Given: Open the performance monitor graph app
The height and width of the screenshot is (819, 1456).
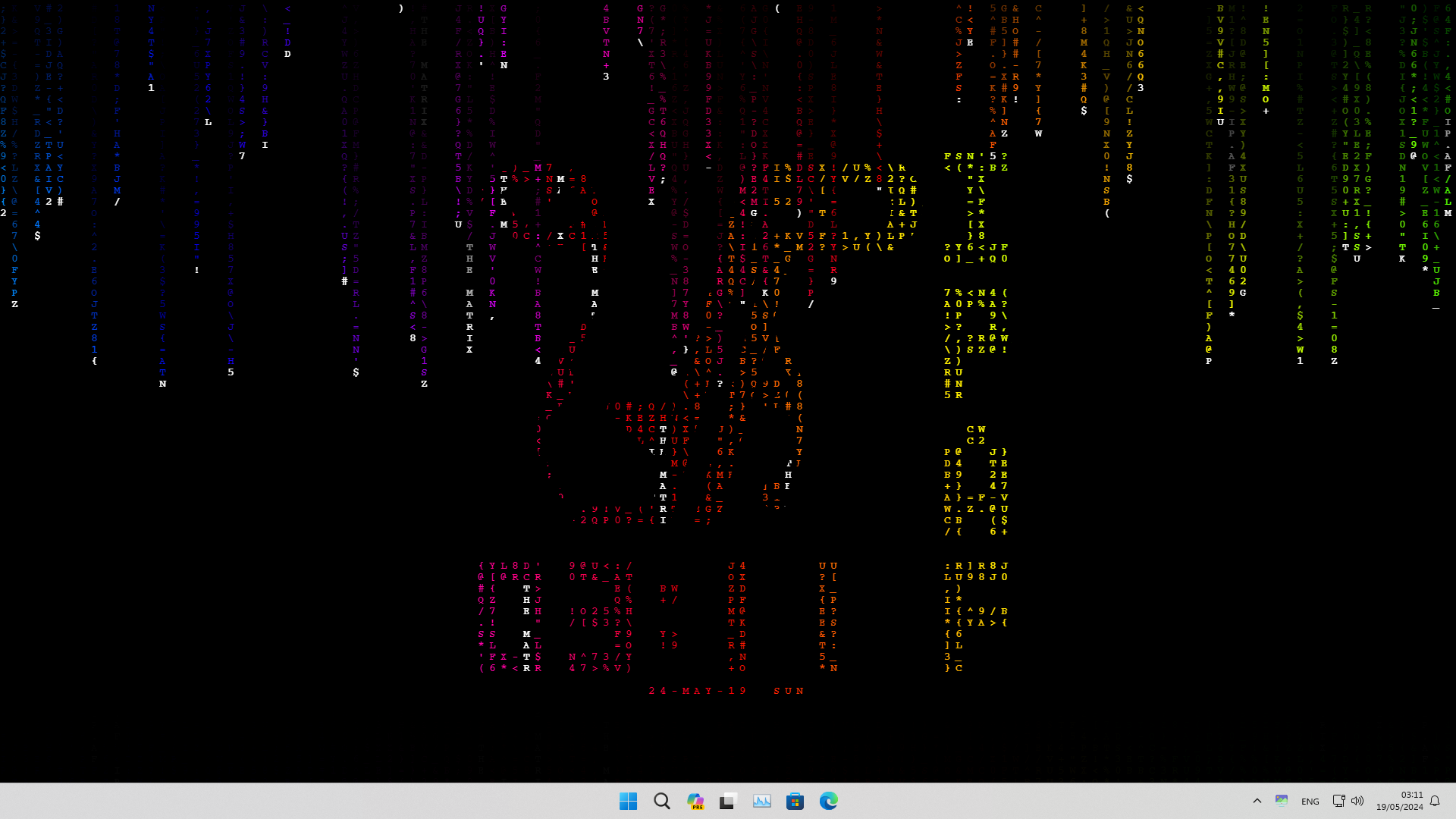Looking at the screenshot, I should (761, 801).
